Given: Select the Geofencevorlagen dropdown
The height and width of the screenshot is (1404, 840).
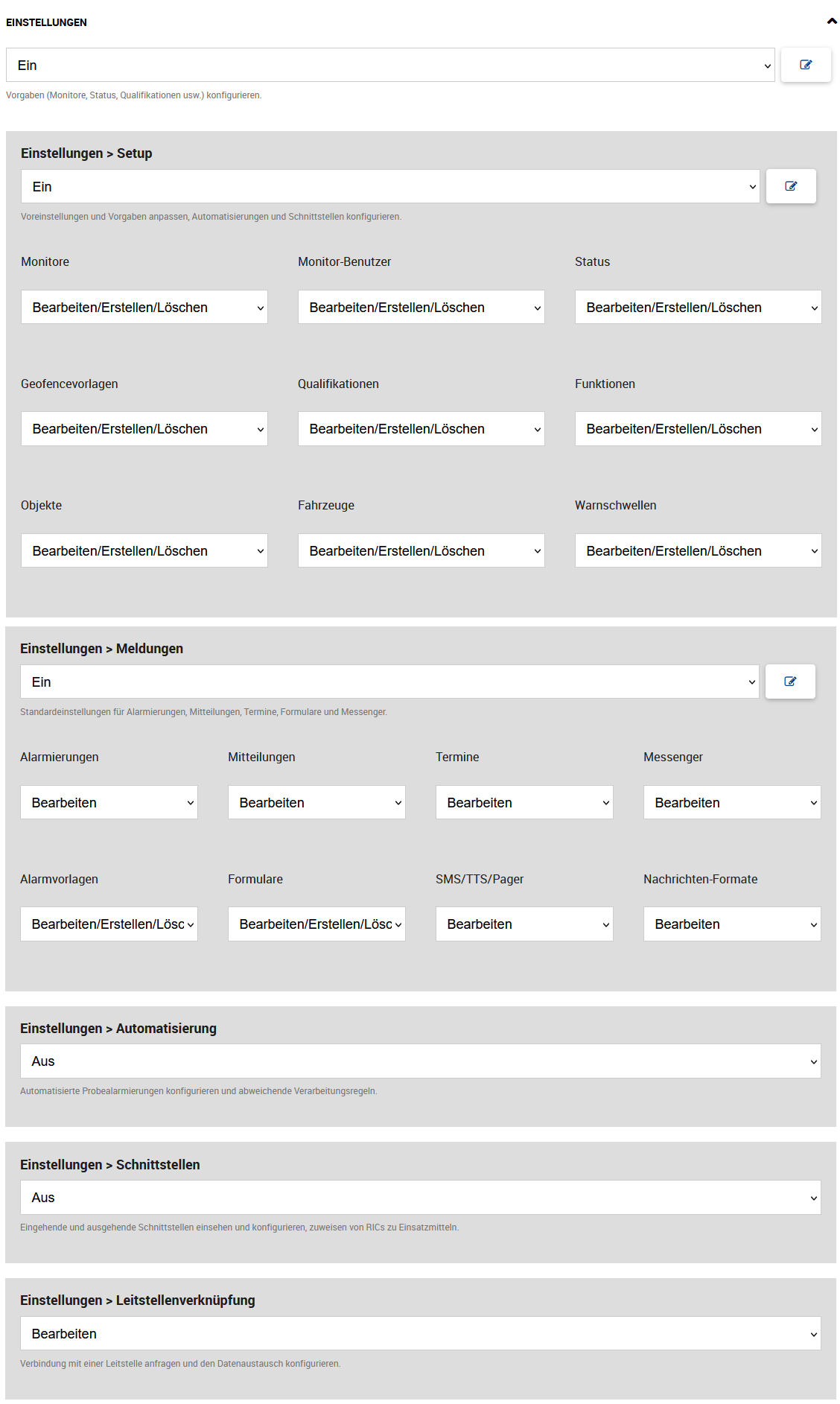Looking at the screenshot, I should click(x=144, y=429).
